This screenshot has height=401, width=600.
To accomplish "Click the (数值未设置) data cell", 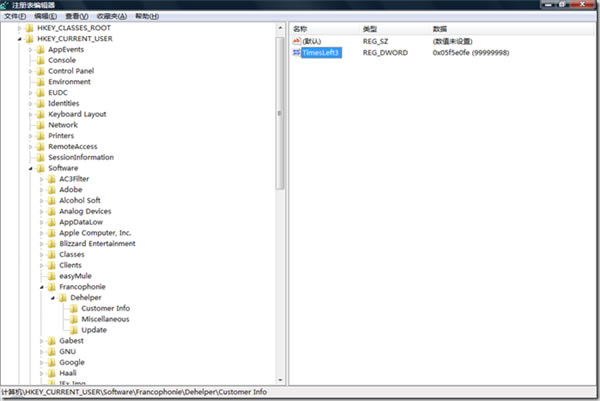I will pos(452,41).
